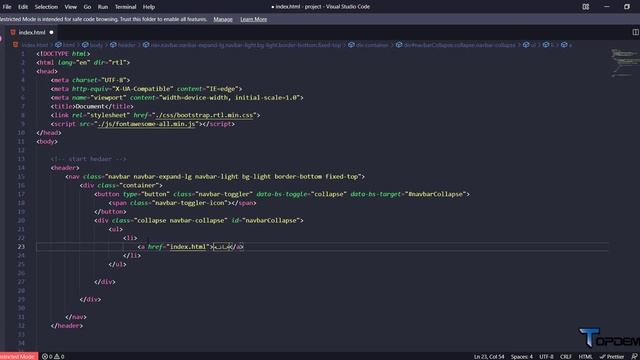Click the start header comment on line 13

point(89,159)
